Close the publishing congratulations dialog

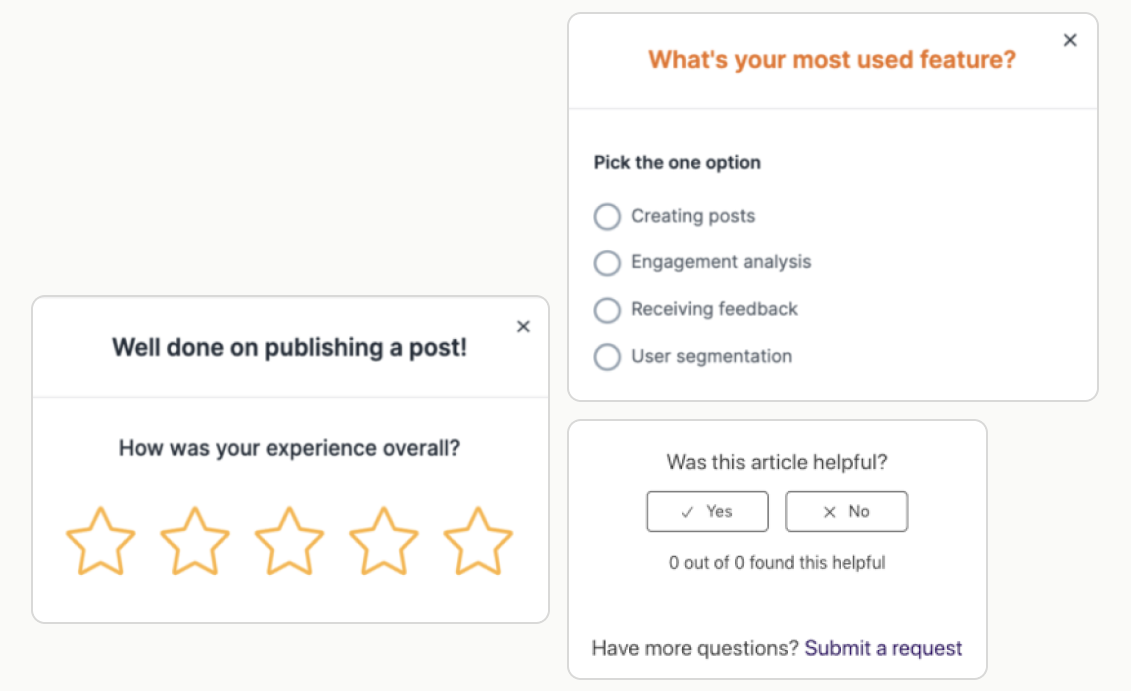click(523, 326)
